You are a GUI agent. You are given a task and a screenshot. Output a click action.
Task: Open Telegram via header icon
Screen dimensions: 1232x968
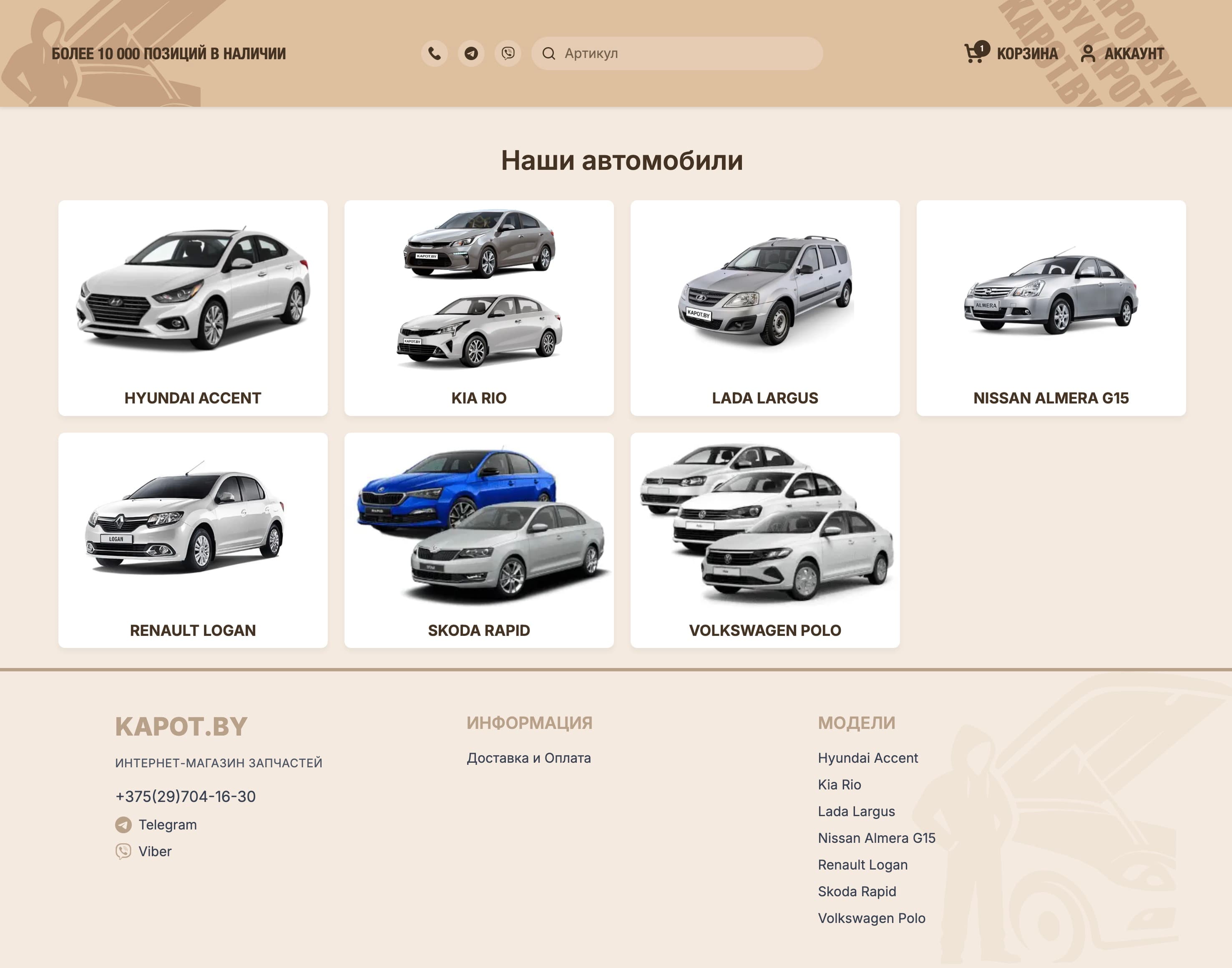point(471,53)
